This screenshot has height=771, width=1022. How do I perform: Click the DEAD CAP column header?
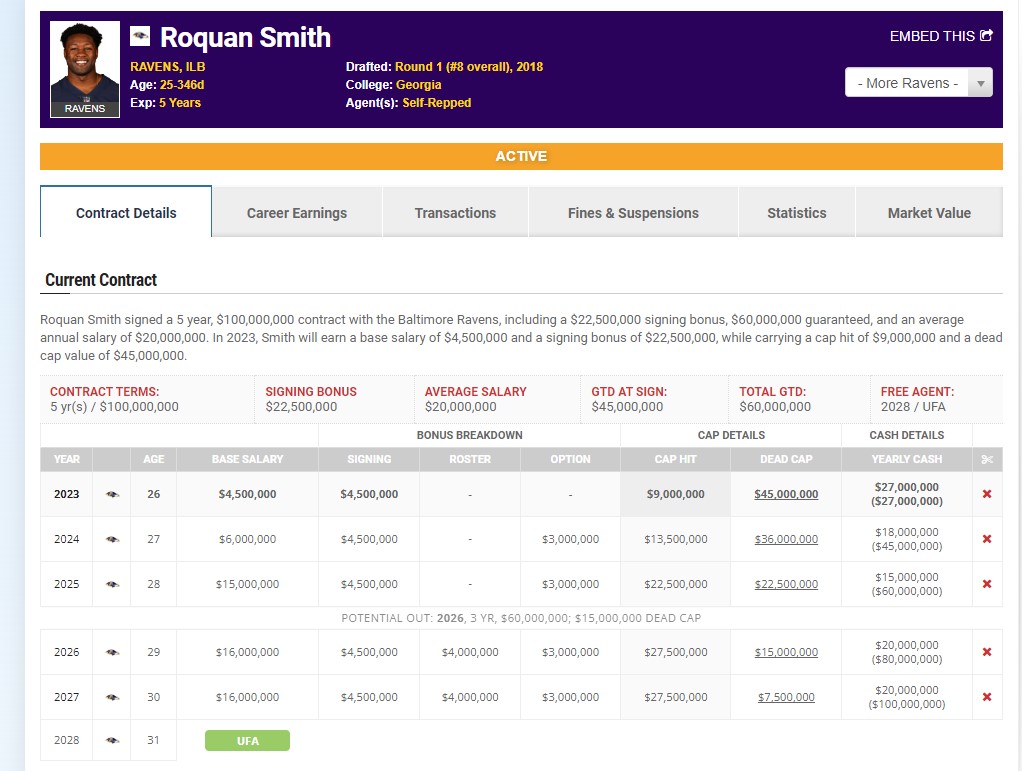786,459
